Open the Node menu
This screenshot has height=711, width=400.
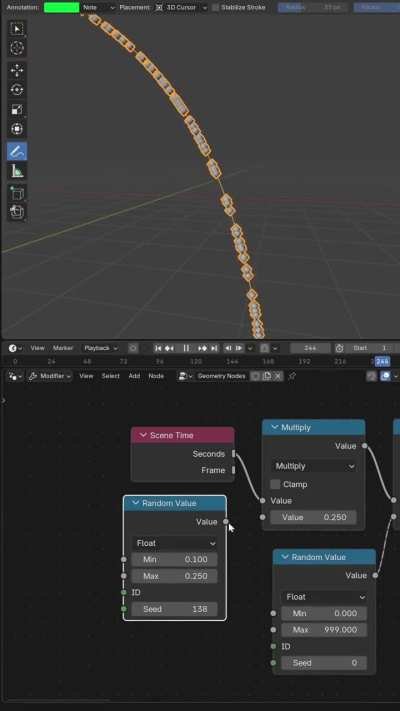click(156, 376)
